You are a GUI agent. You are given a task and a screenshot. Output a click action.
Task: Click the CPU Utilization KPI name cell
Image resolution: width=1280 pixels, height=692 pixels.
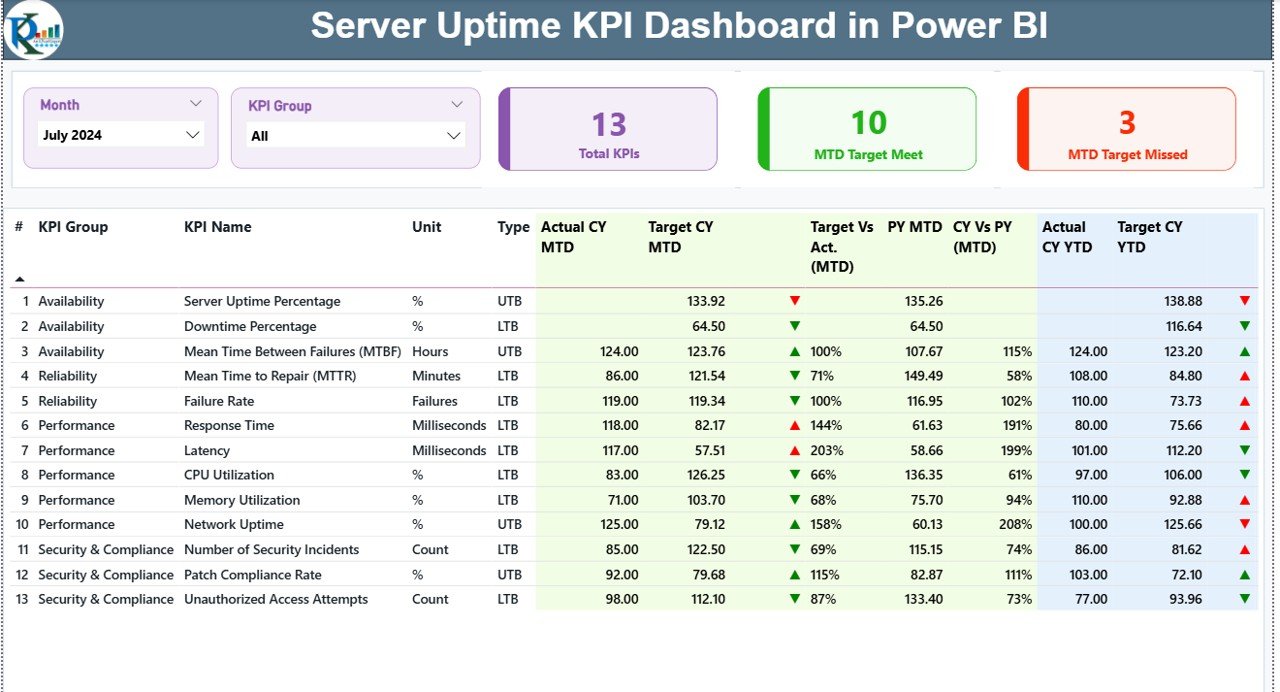(227, 474)
